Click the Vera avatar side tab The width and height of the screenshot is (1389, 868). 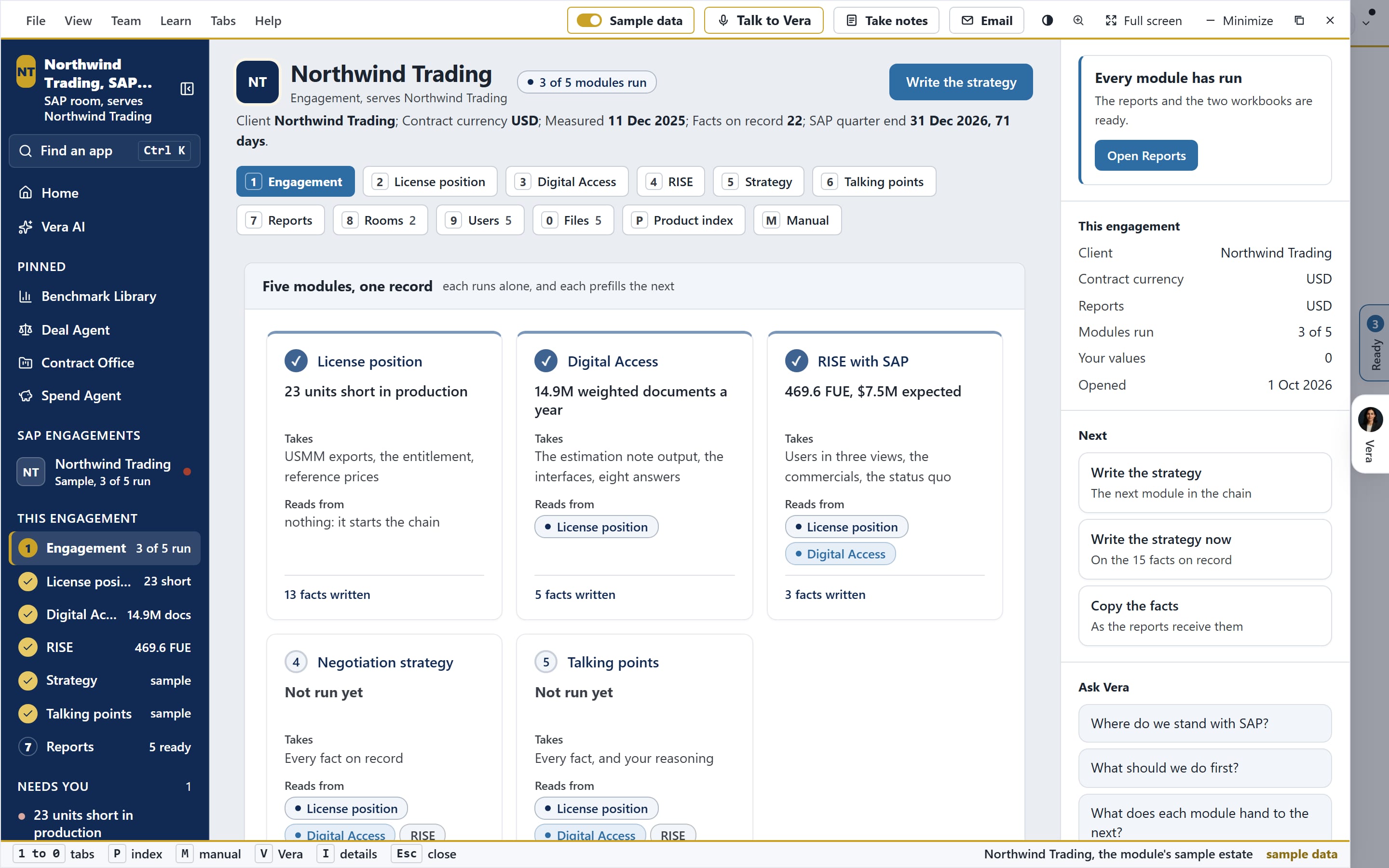pyautogui.click(x=1371, y=434)
